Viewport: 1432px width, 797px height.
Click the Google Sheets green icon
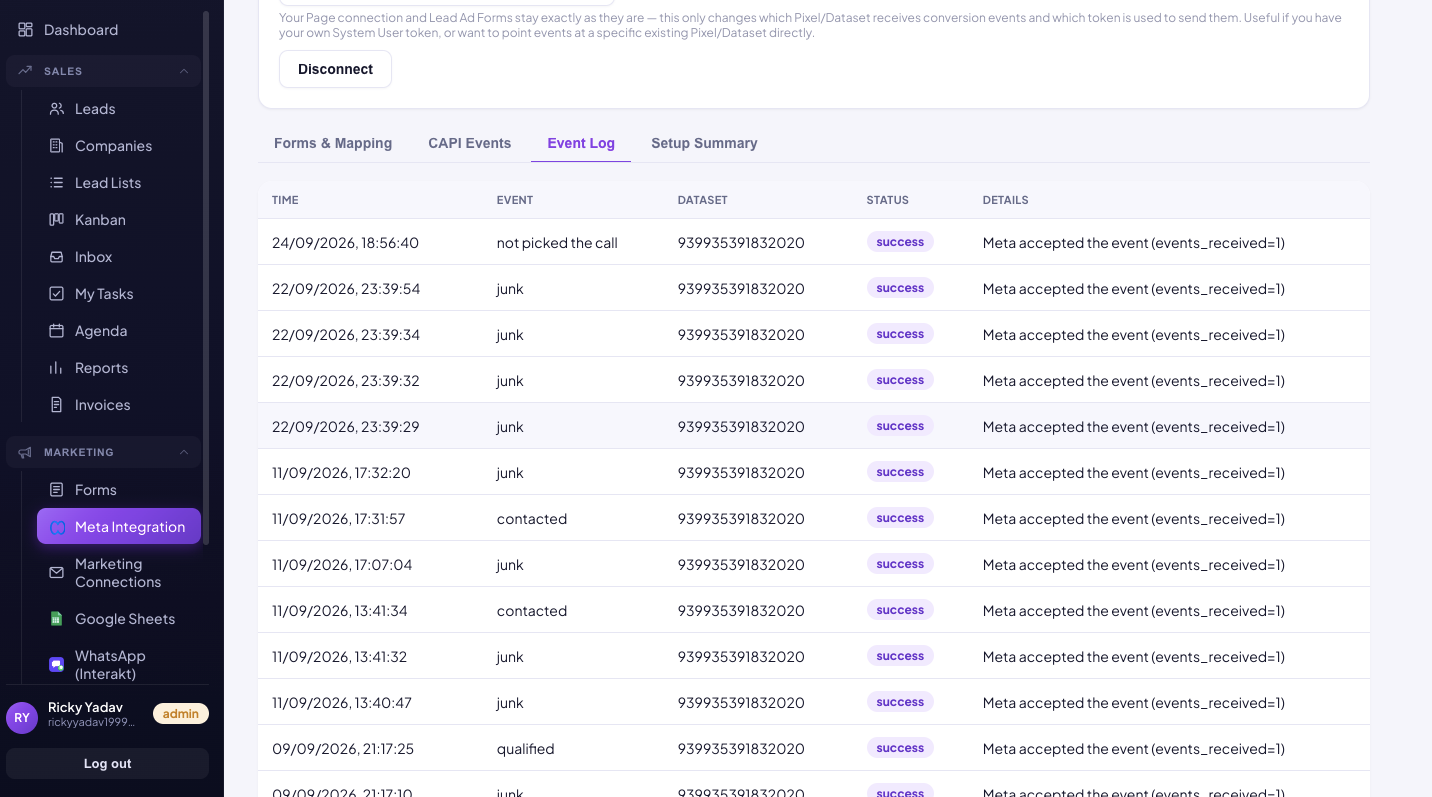pyautogui.click(x=57, y=619)
